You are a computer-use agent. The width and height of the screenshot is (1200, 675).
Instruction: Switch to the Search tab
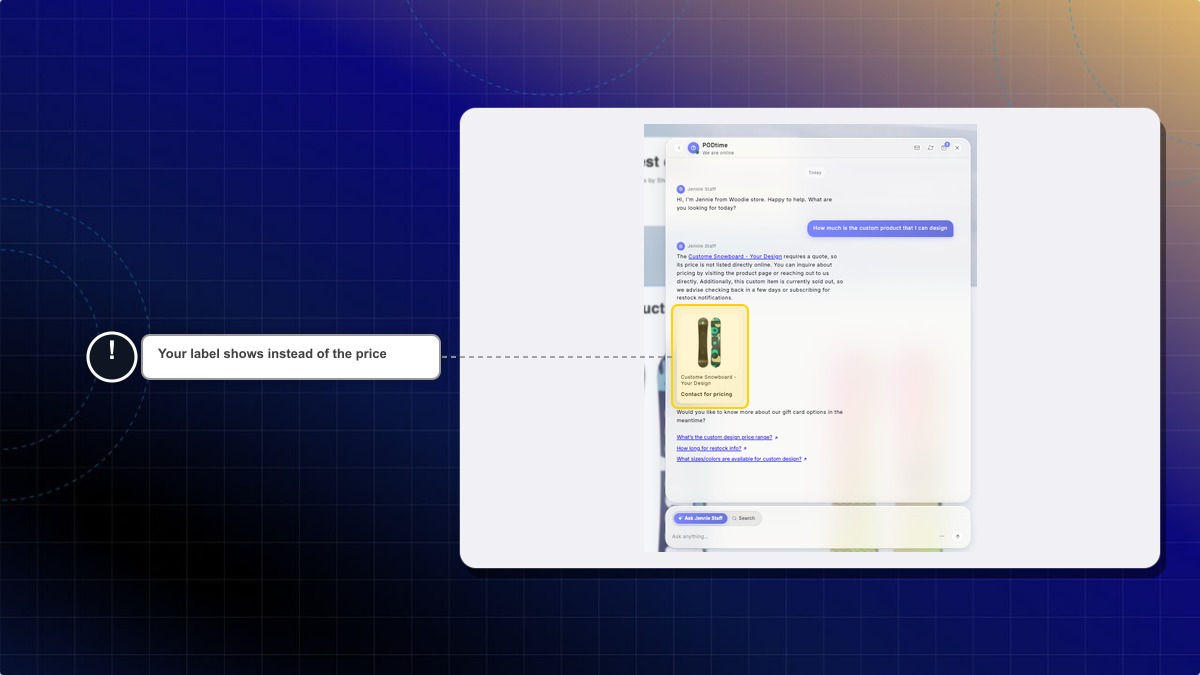[744, 518]
